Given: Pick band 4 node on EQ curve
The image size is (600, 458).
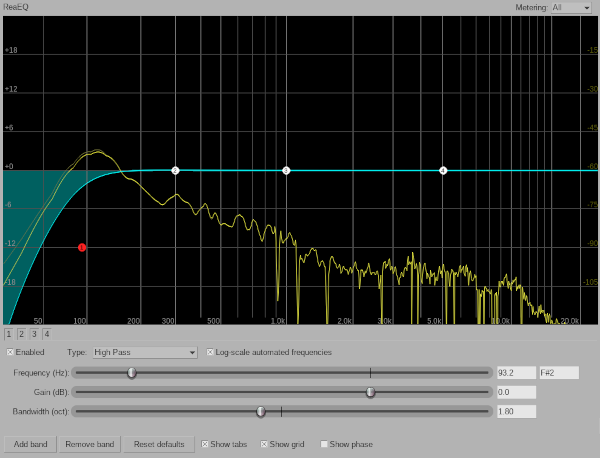Looking at the screenshot, I should coord(443,171).
